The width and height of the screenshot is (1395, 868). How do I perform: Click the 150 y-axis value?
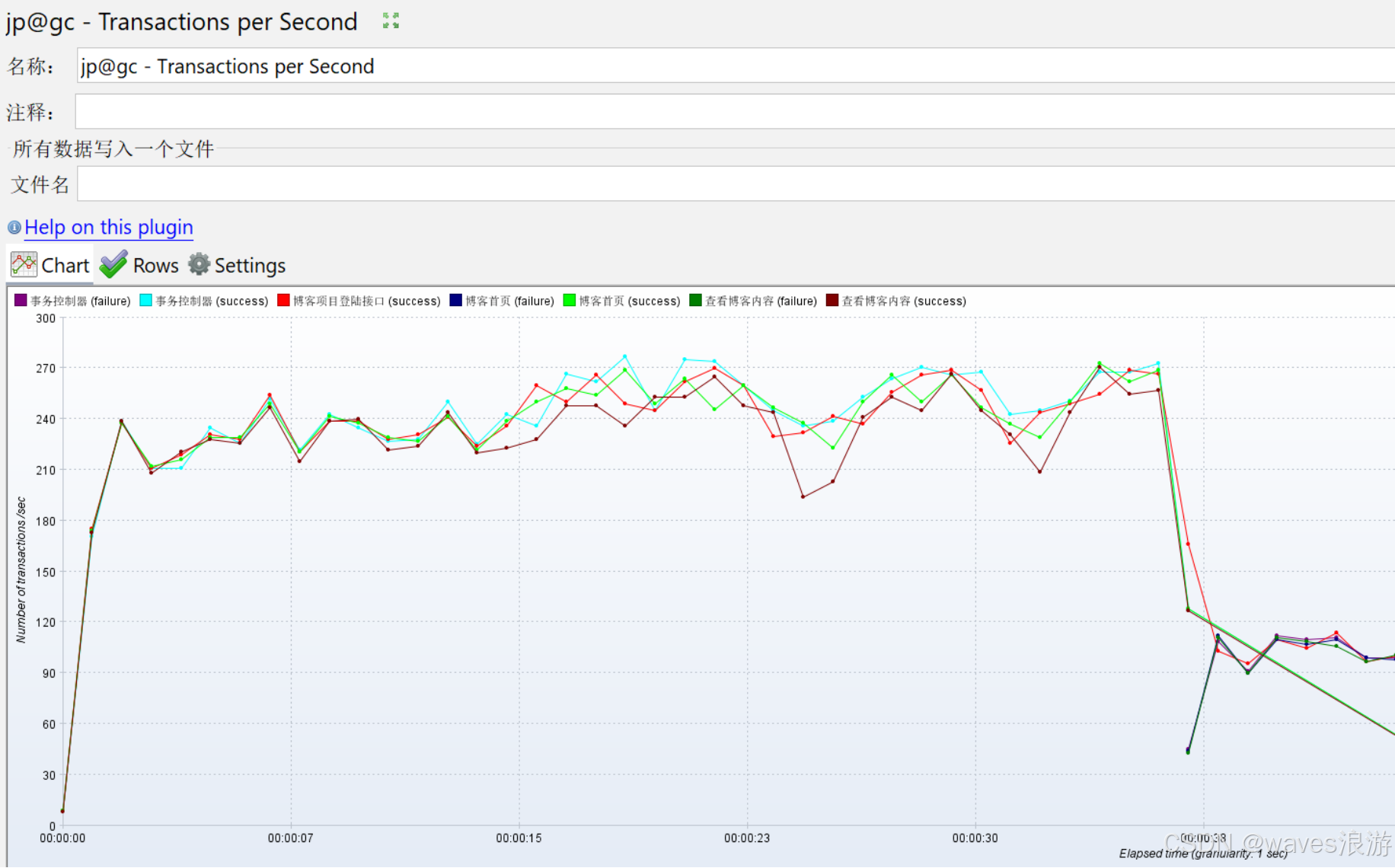pos(46,573)
